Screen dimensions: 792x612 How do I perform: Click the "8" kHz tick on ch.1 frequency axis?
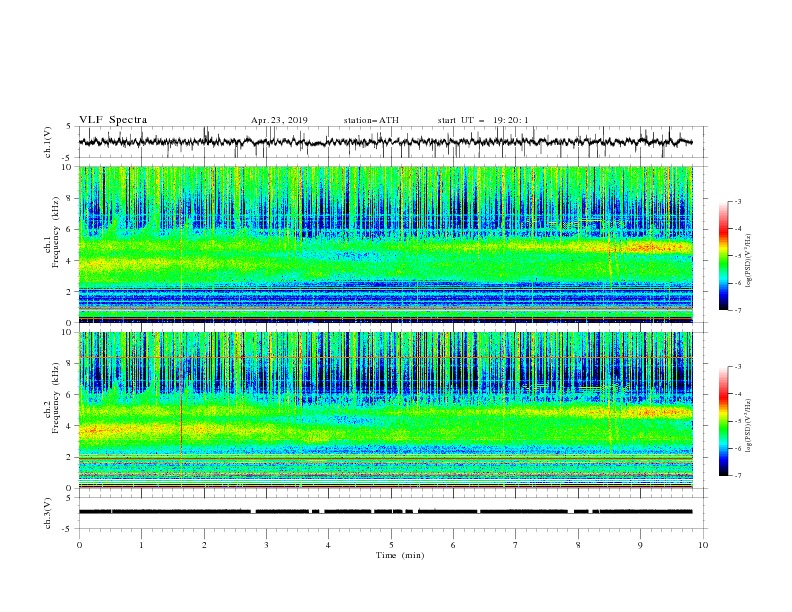[x=71, y=198]
